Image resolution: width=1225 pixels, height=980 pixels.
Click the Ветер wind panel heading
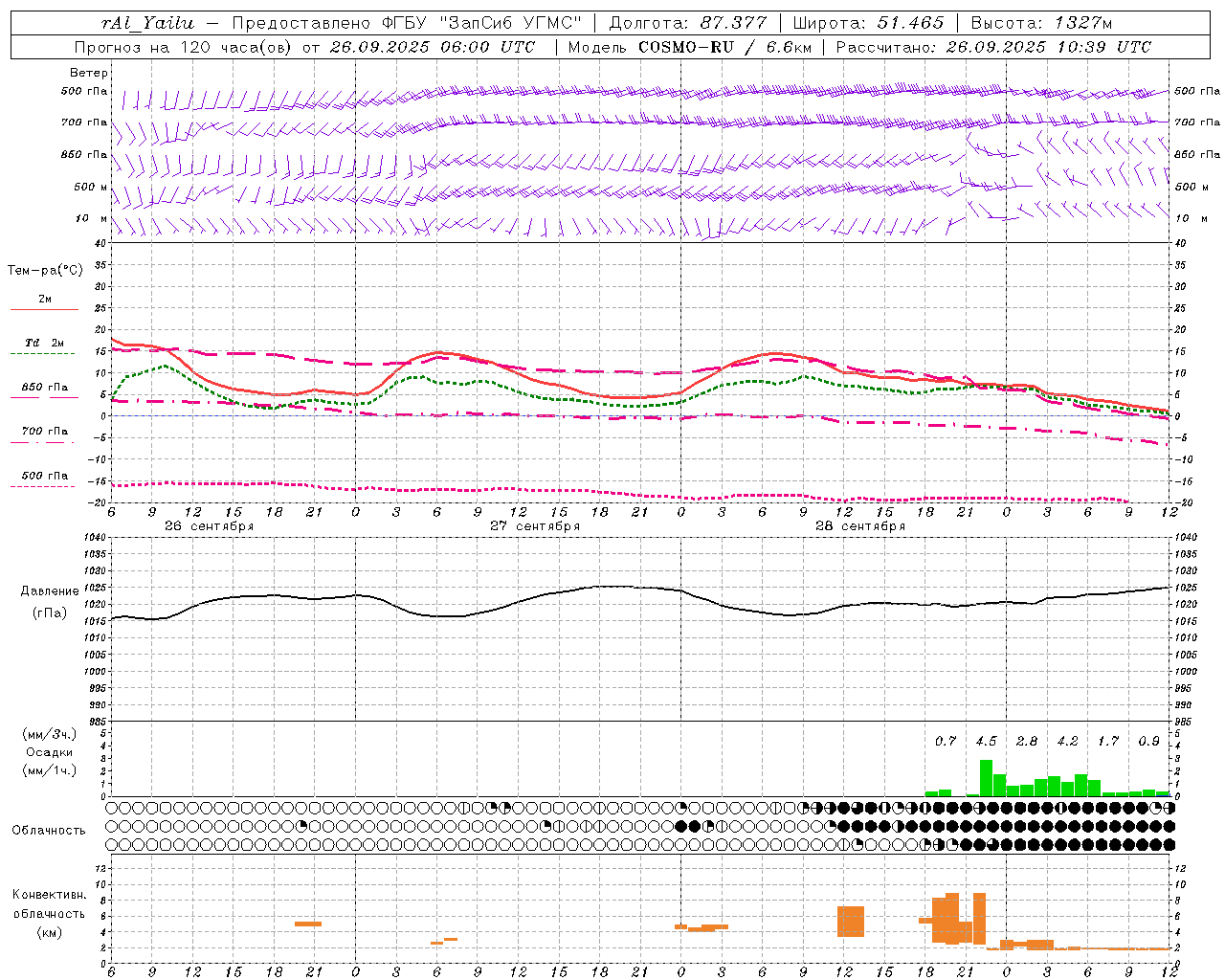89,73
